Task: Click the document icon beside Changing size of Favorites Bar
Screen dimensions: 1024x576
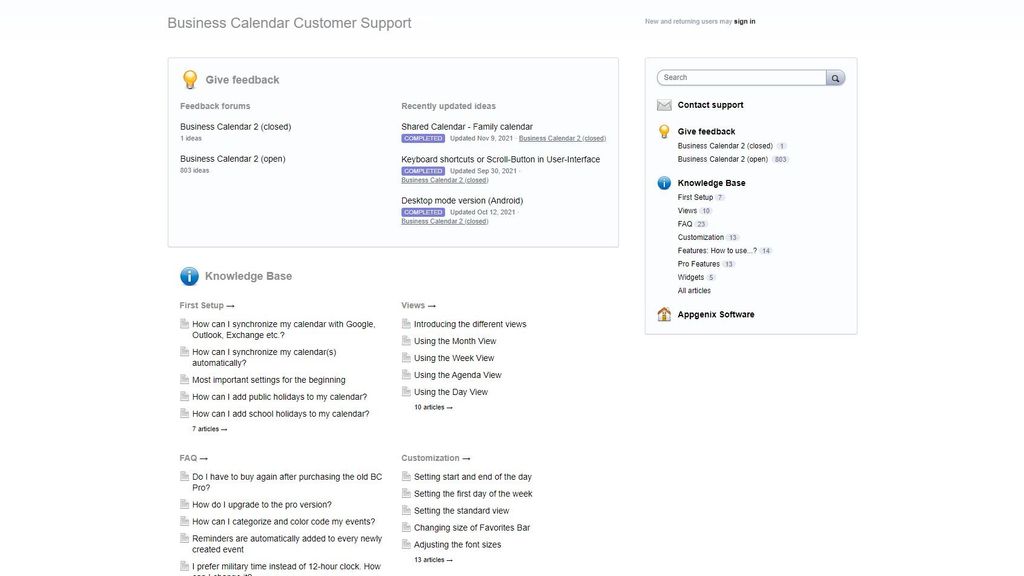Action: tap(406, 528)
